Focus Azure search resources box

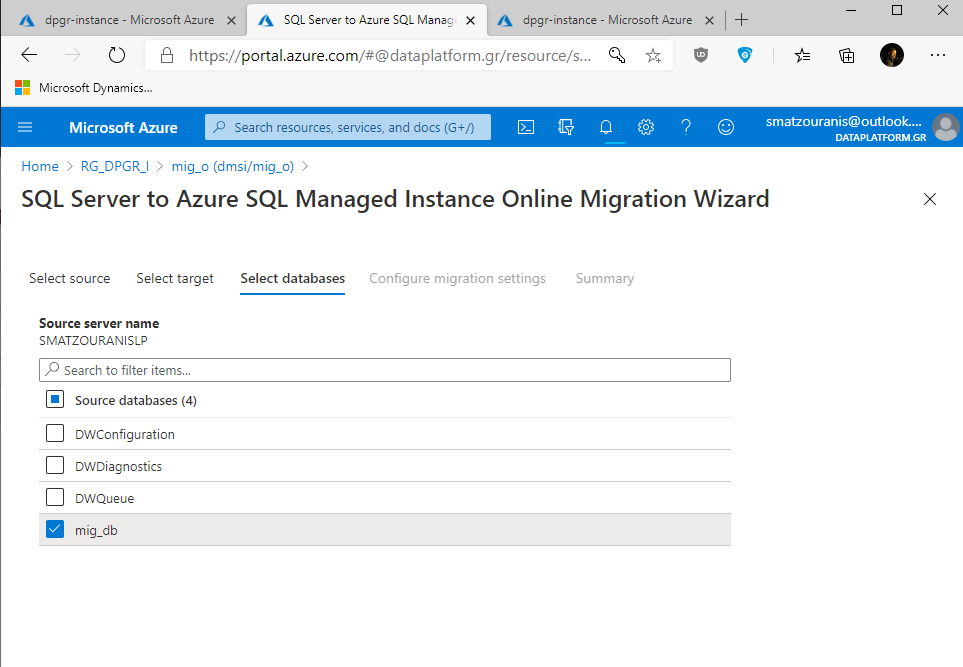[348, 127]
